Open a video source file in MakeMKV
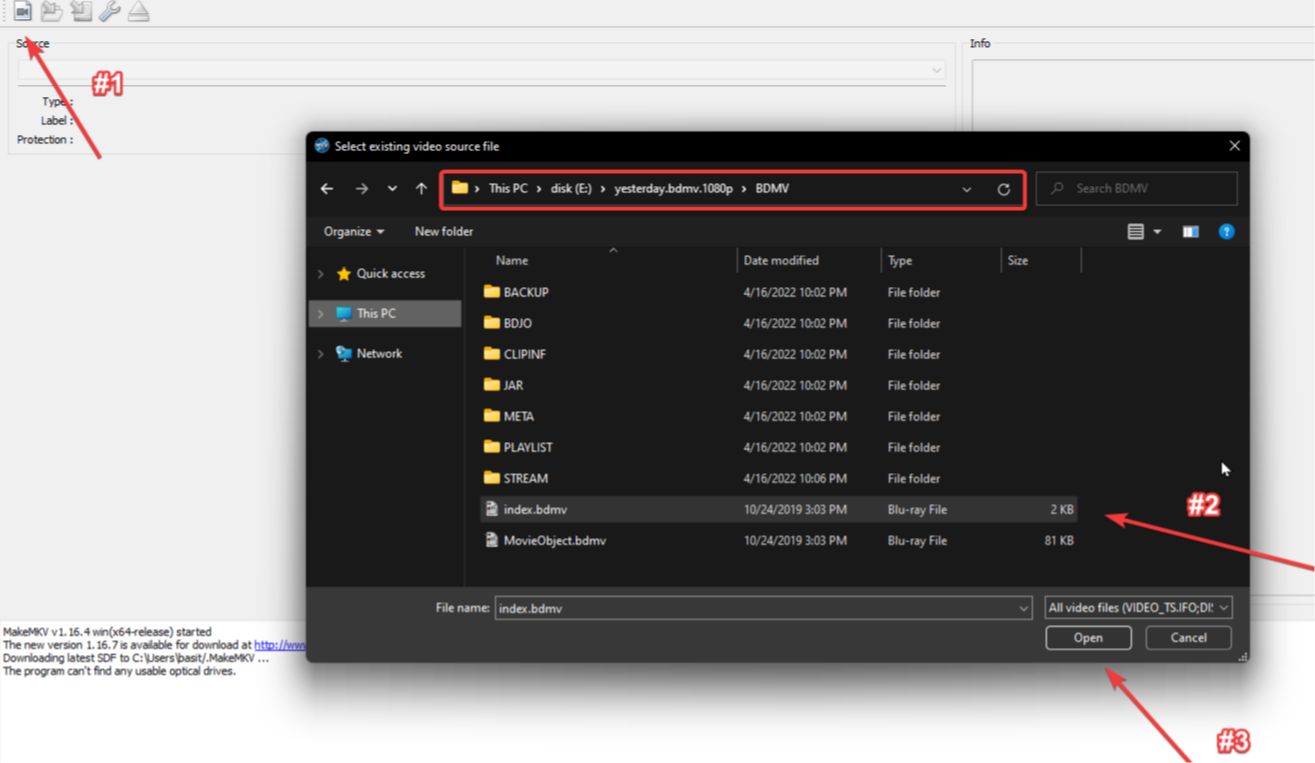 22,11
